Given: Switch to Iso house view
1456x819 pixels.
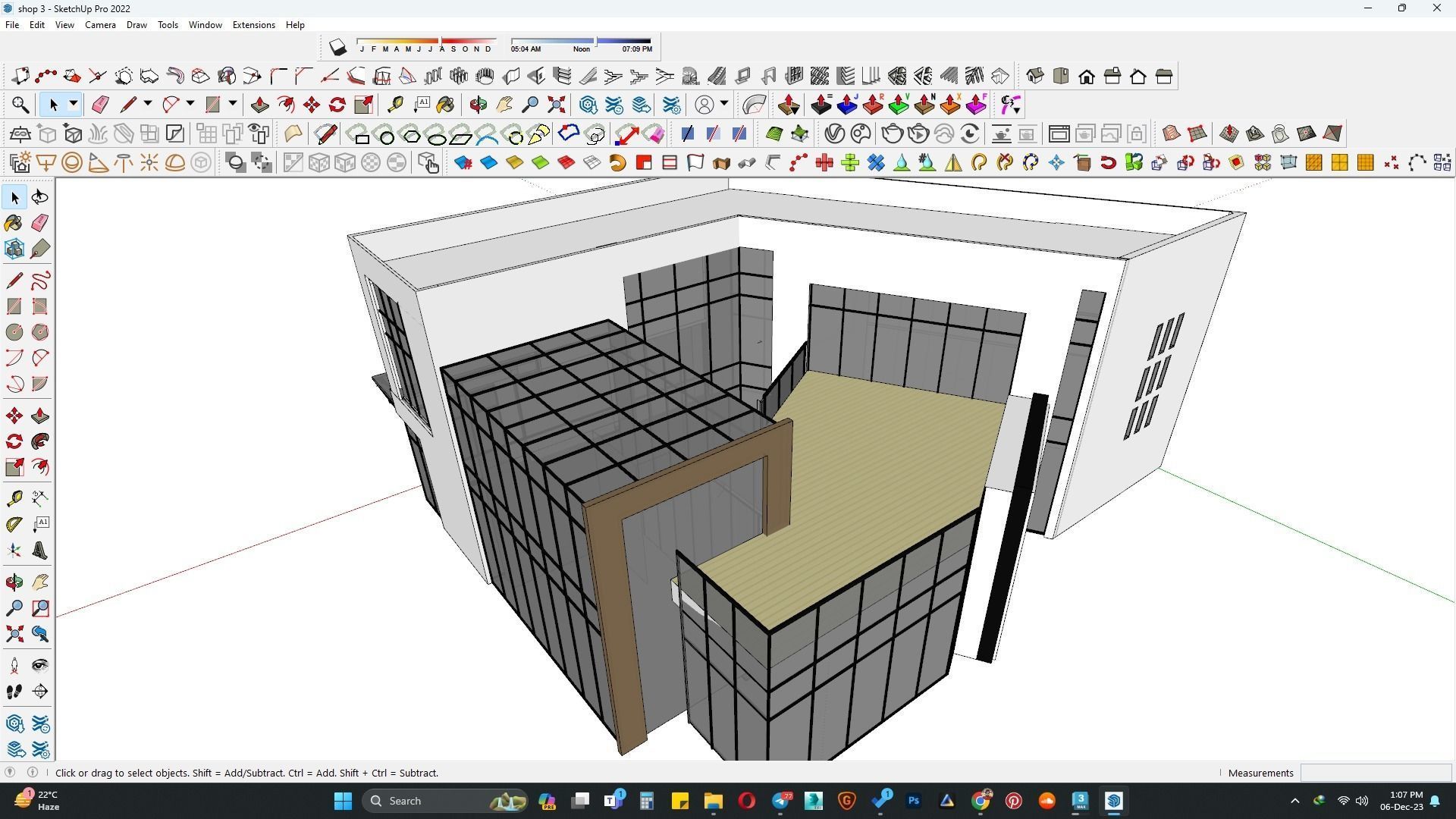Looking at the screenshot, I should point(1035,76).
